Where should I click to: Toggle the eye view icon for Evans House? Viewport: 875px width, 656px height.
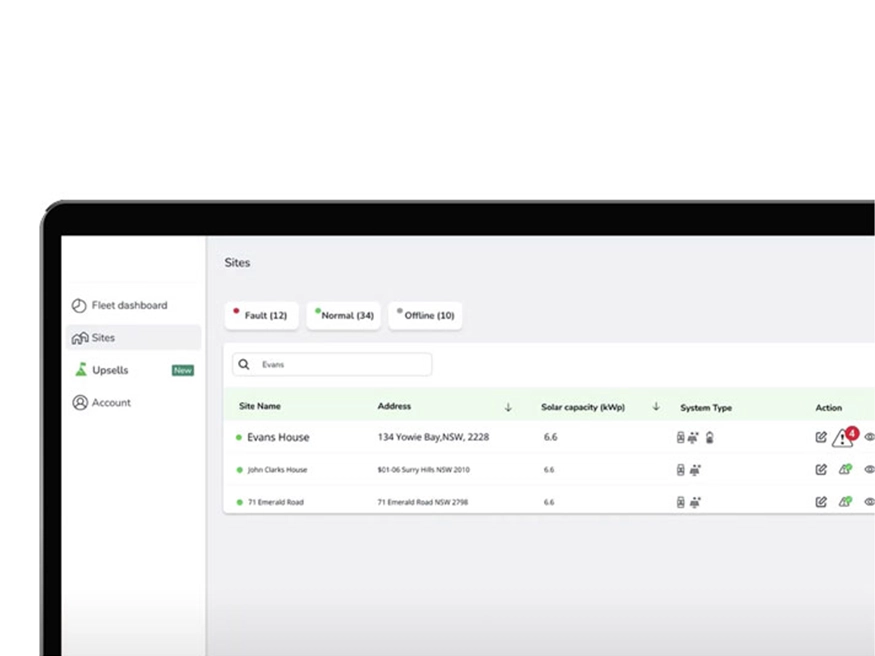(x=869, y=437)
